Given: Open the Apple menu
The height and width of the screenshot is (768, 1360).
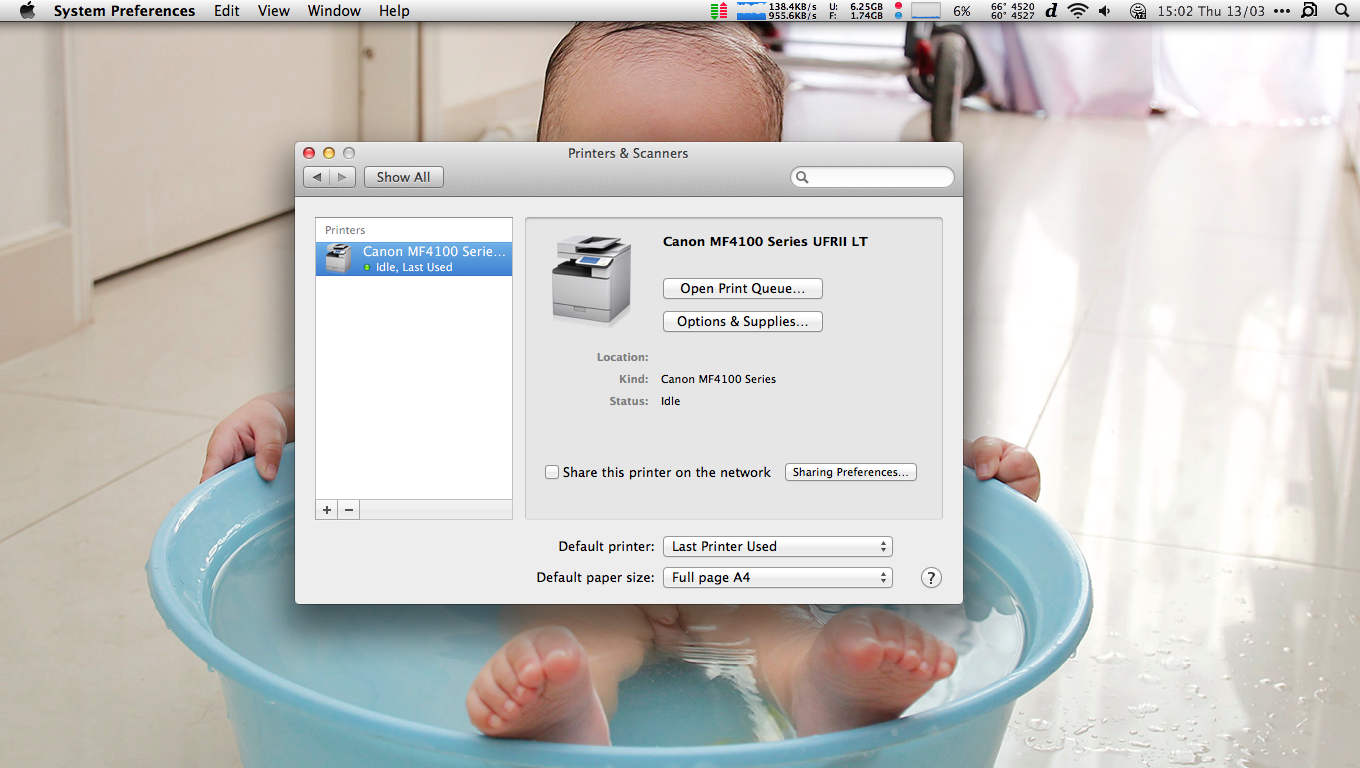Looking at the screenshot, I should [x=27, y=11].
